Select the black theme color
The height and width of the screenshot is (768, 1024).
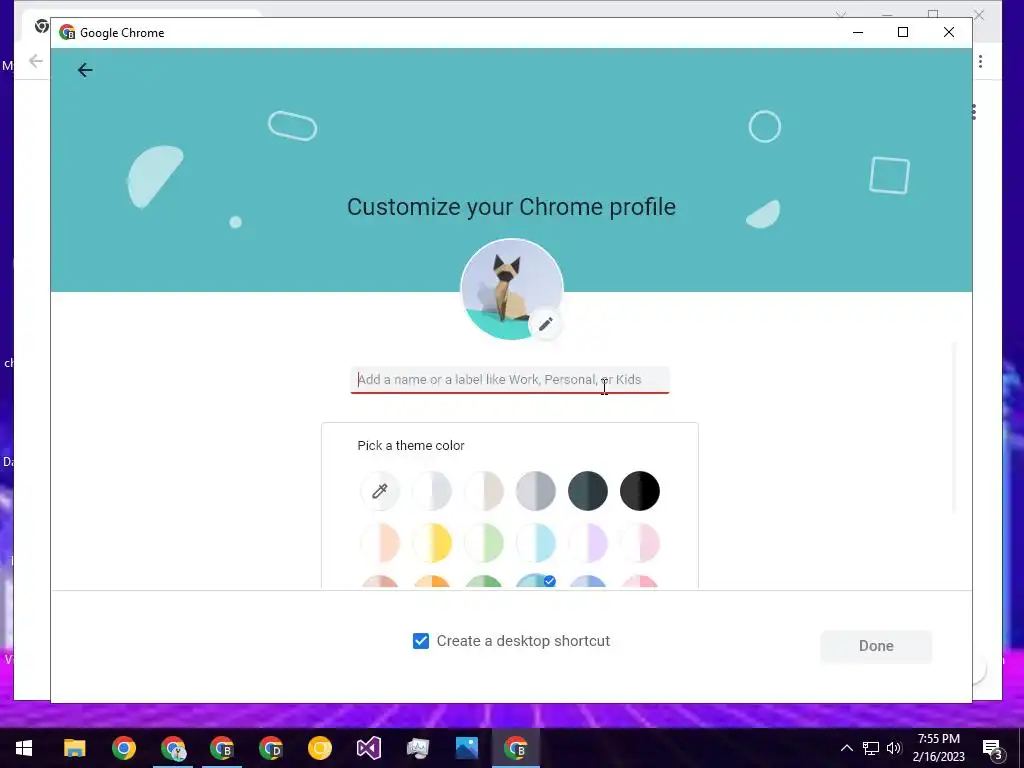pos(639,490)
